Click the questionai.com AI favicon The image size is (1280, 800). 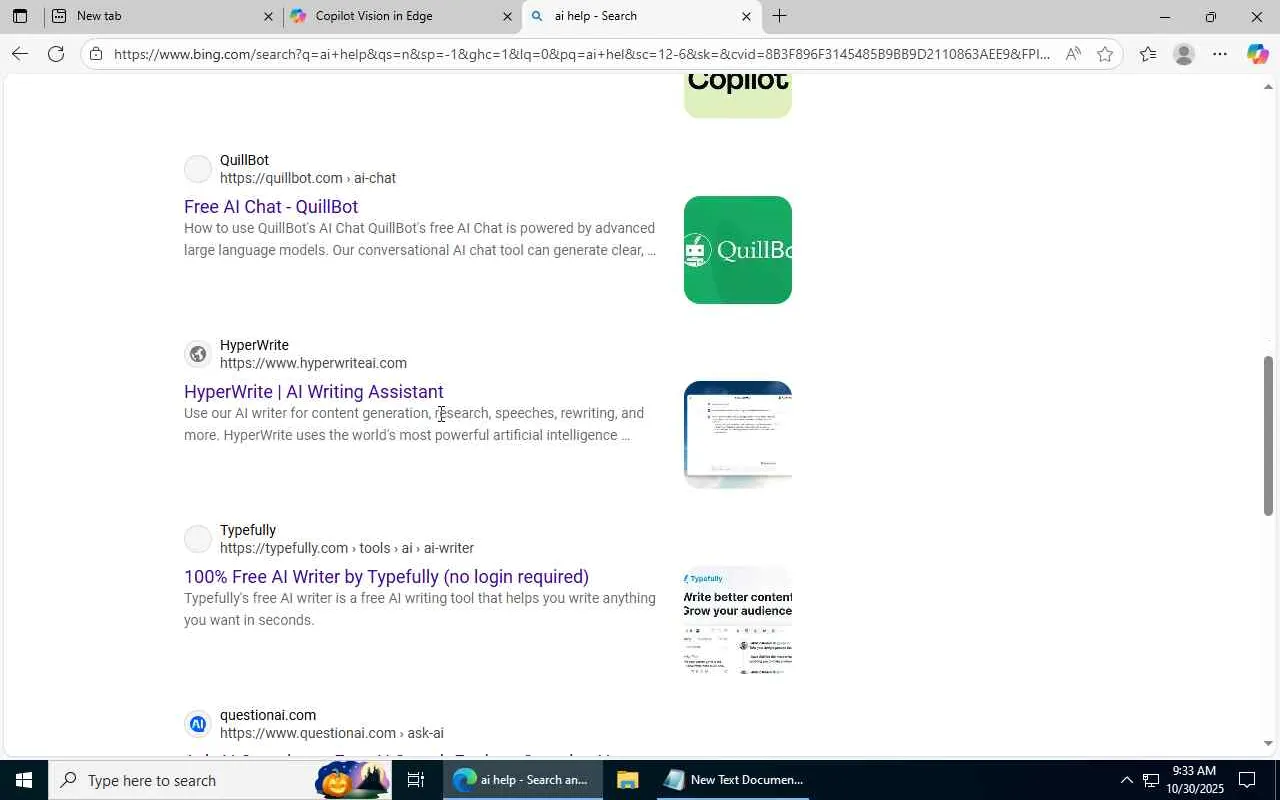(x=198, y=724)
